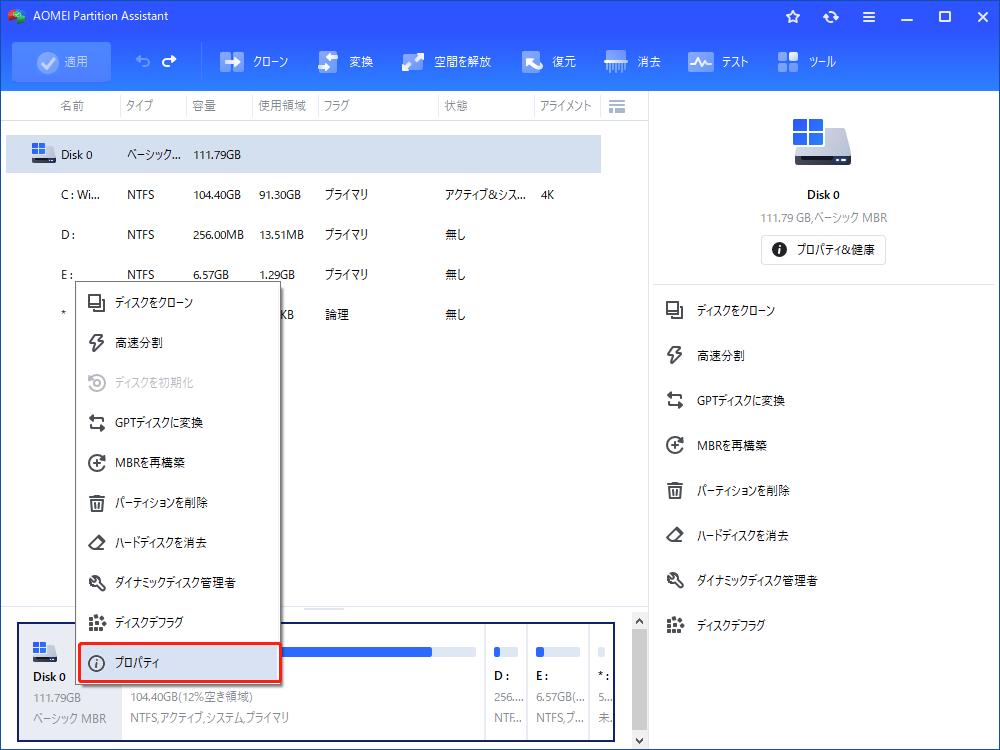Choose ディスクデフラグ in the context menu
Image resolution: width=1000 pixels, height=750 pixels.
[179, 622]
